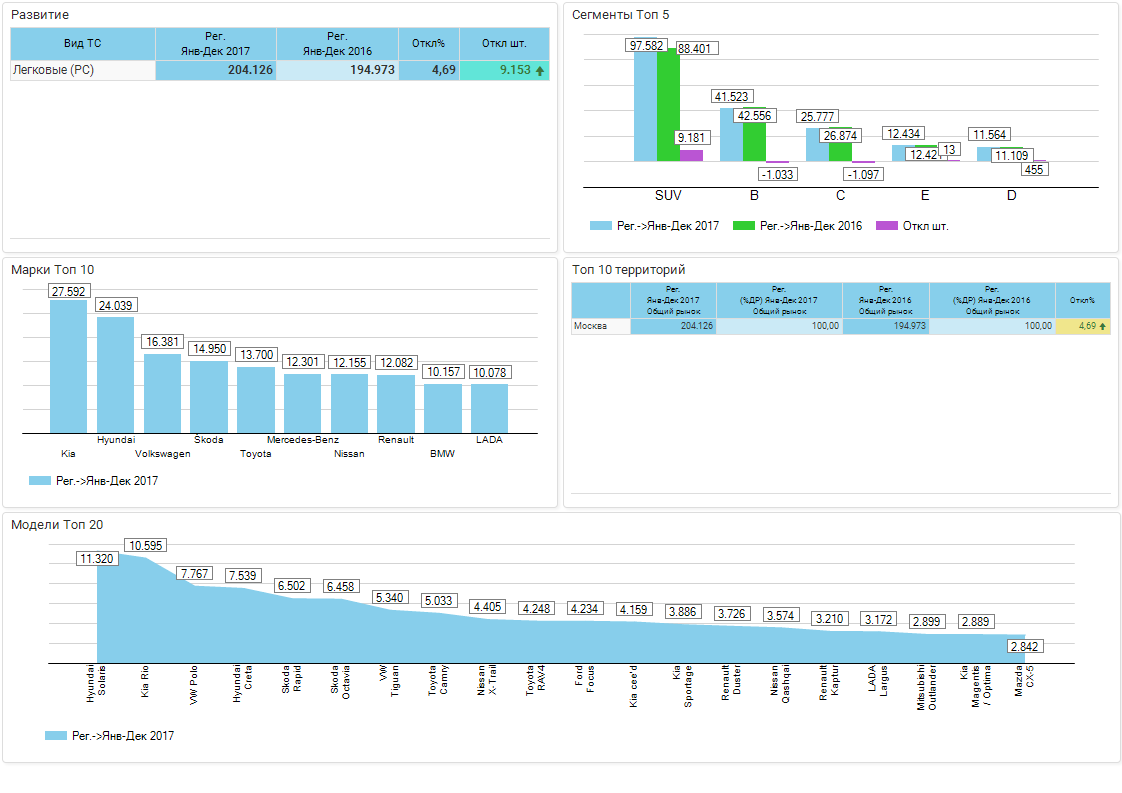Viewport: 1122px width, 793px height.
Task: Sort by the Вид ТС column header
Action: point(82,44)
